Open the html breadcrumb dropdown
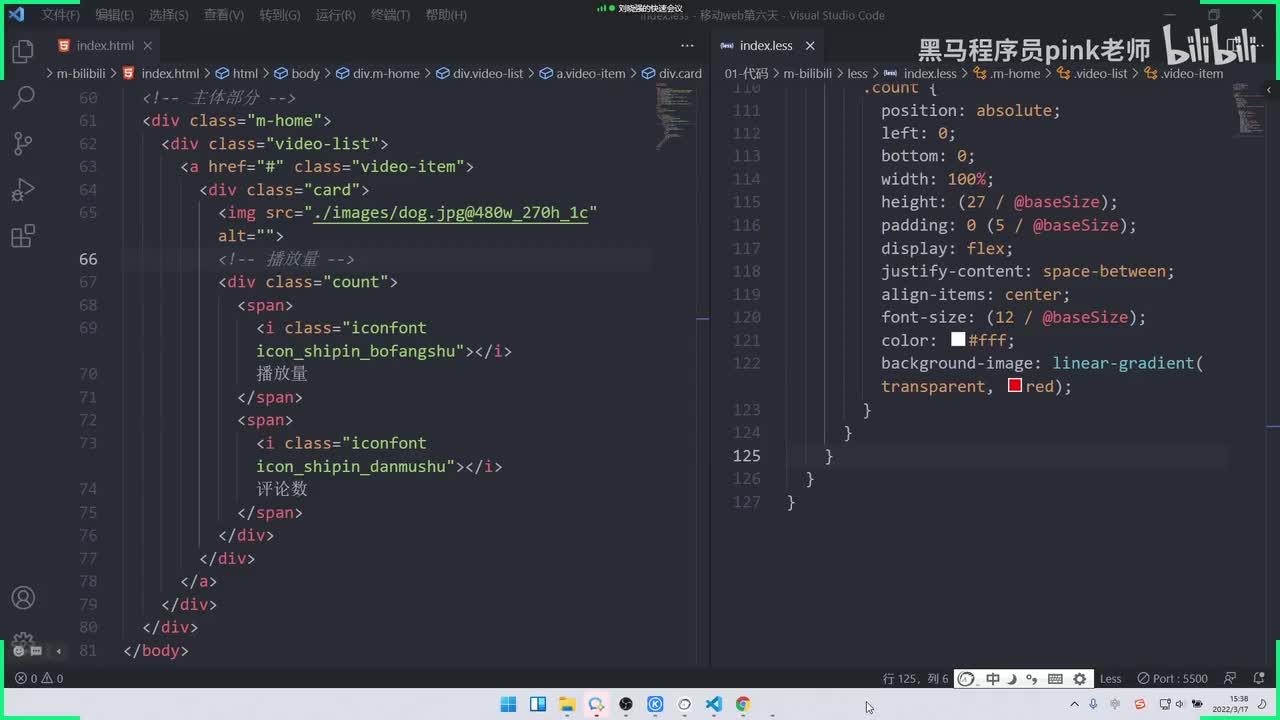1280x720 pixels. (x=236, y=73)
